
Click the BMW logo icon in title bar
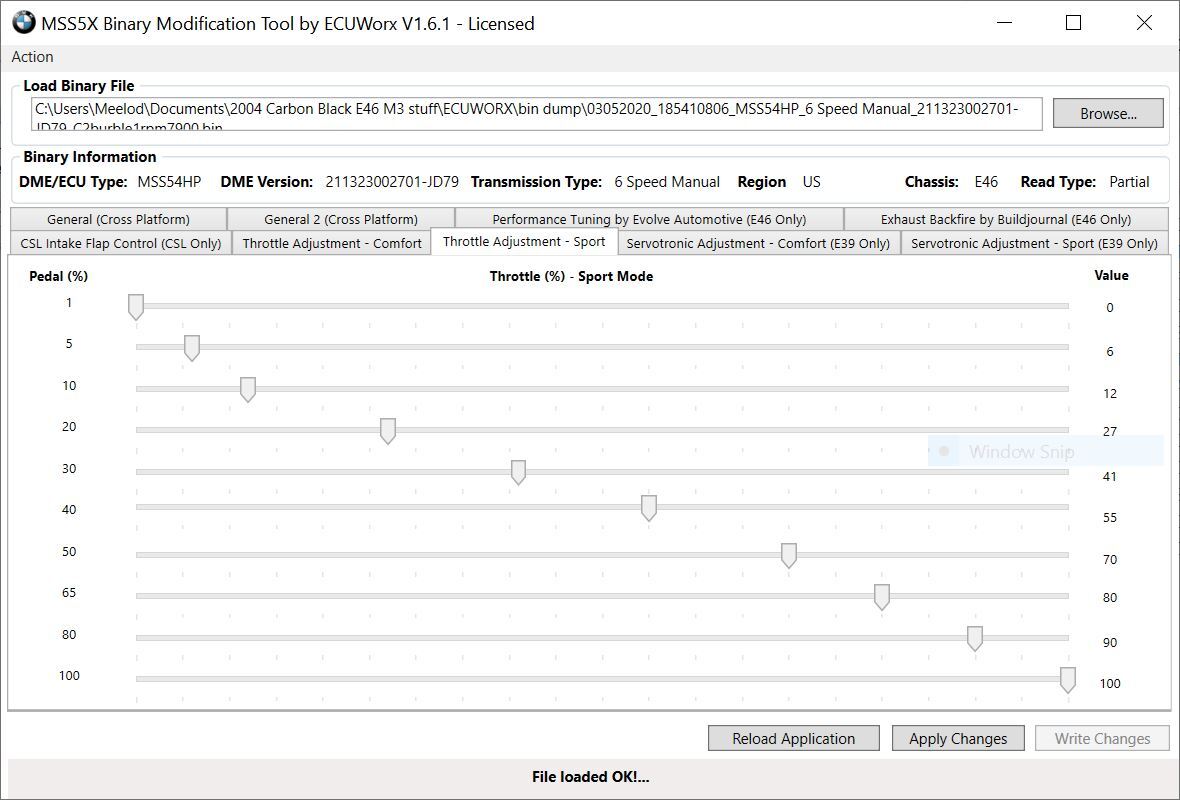(x=23, y=23)
